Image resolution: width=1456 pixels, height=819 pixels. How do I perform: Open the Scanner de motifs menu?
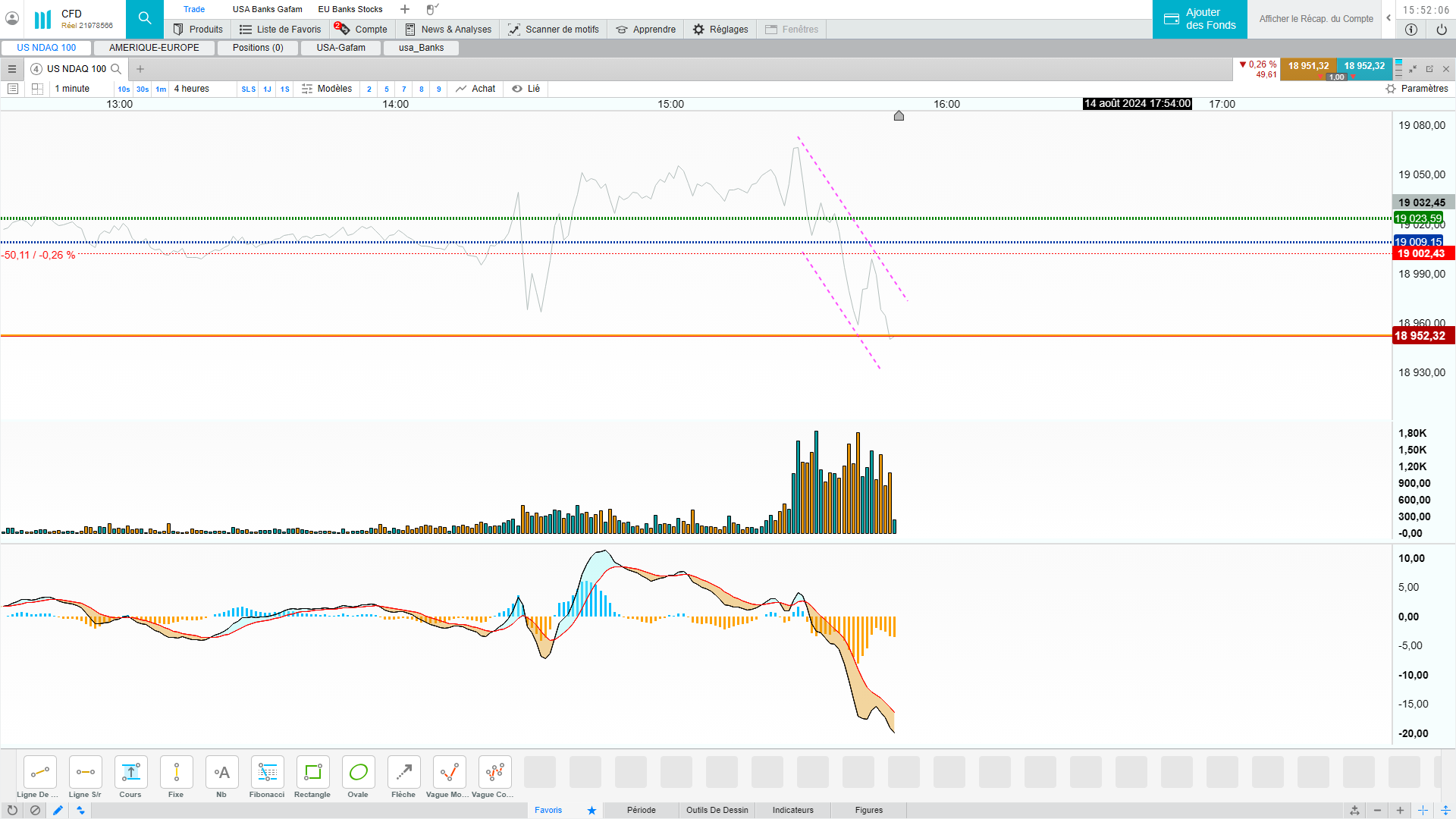point(554,30)
